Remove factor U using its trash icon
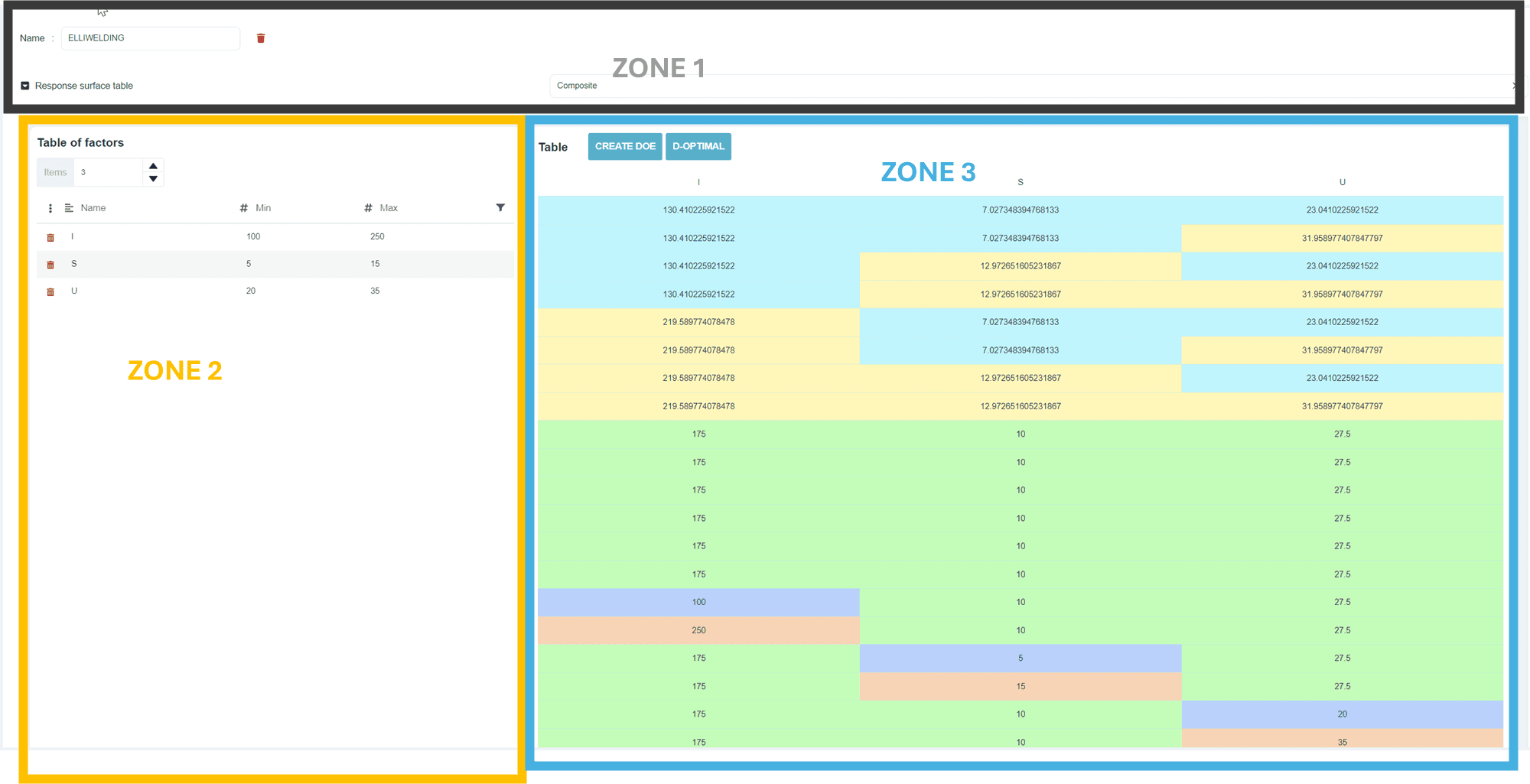The width and height of the screenshot is (1530, 784). (x=50, y=291)
